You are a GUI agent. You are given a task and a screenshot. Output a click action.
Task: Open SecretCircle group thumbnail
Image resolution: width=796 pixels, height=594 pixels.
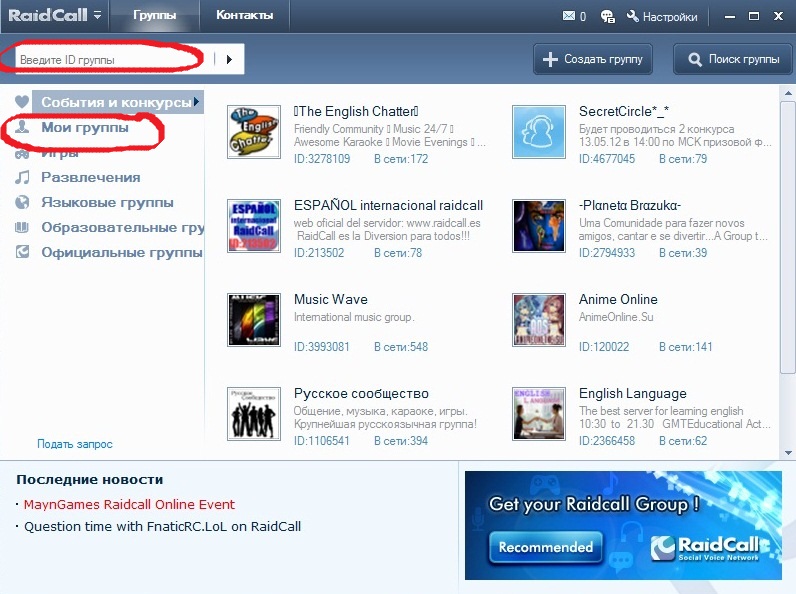click(x=539, y=132)
